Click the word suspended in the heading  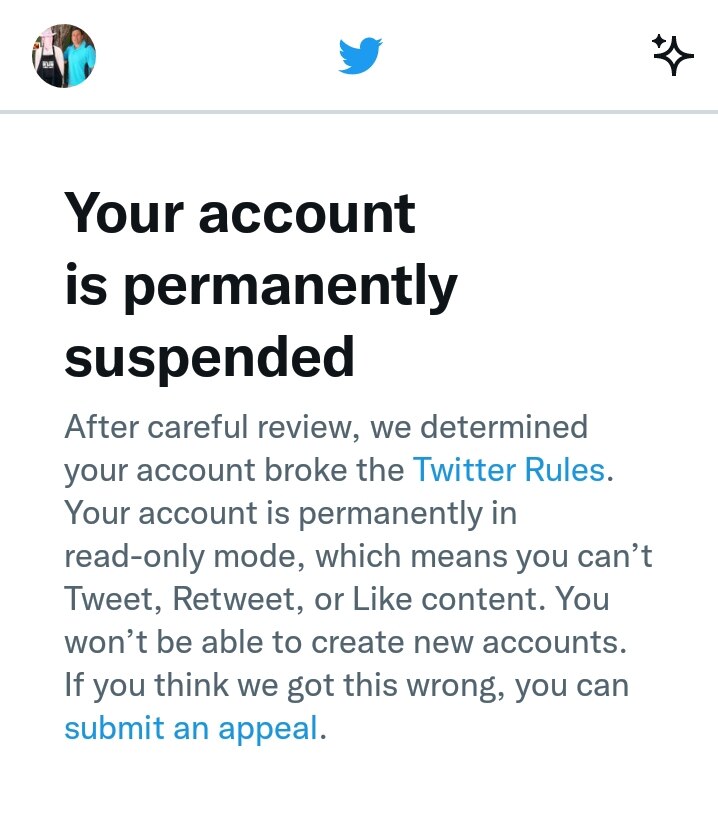tap(209, 357)
